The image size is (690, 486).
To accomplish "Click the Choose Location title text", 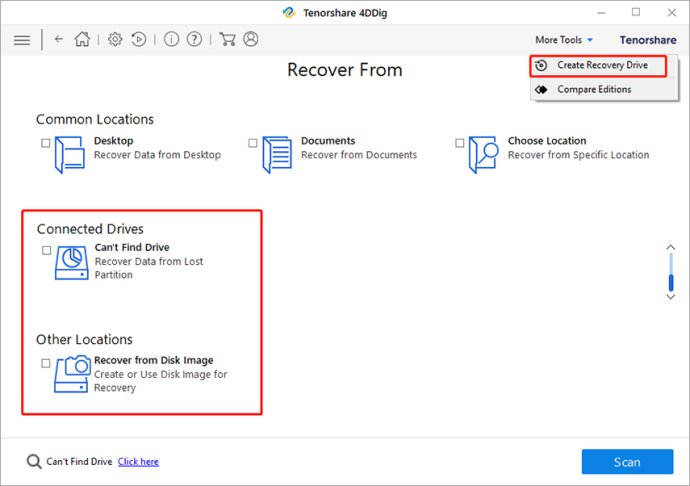I will (547, 141).
